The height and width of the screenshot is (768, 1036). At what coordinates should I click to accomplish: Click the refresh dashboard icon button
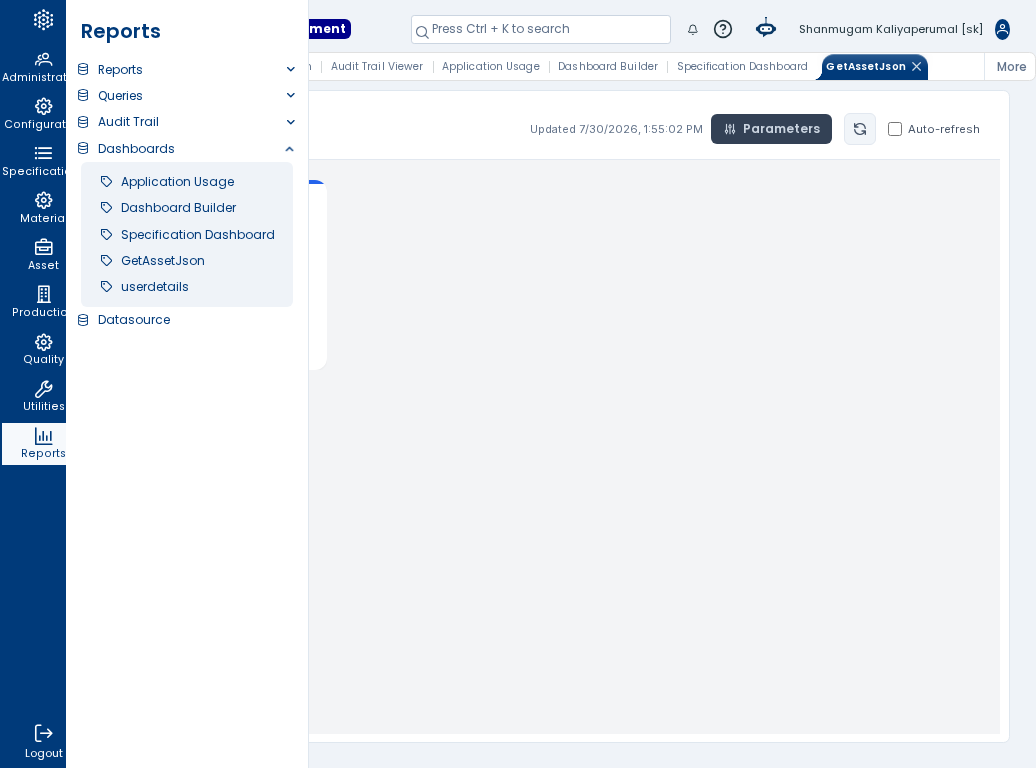[860, 129]
